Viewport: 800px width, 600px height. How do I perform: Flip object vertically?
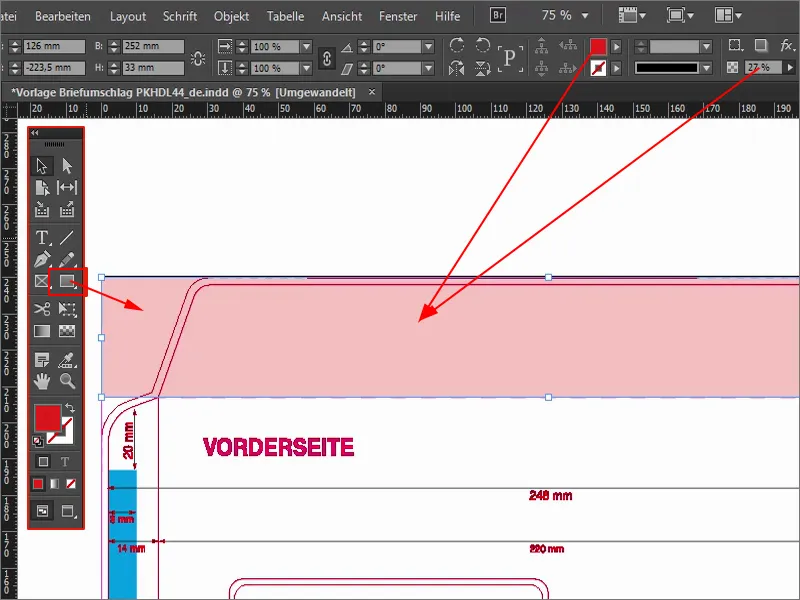click(x=482, y=68)
